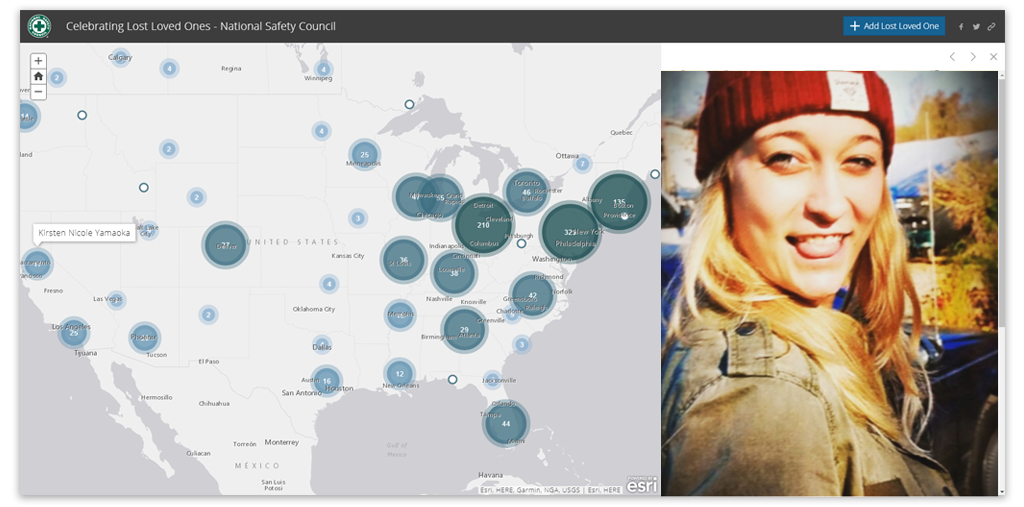
Task: Click the National Safety Council logo
Action: point(39,26)
